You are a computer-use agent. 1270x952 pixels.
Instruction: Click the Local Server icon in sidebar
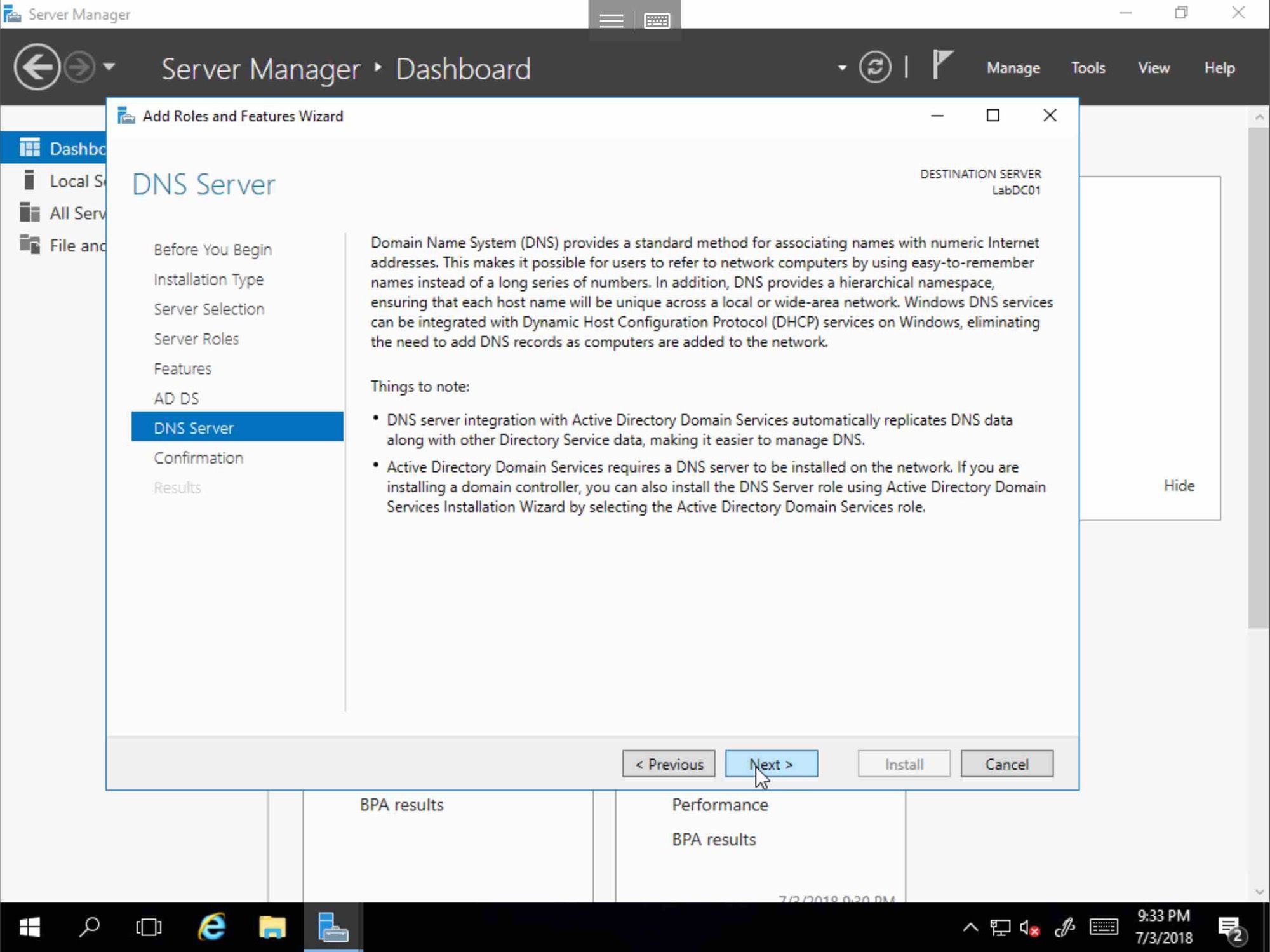(x=29, y=180)
